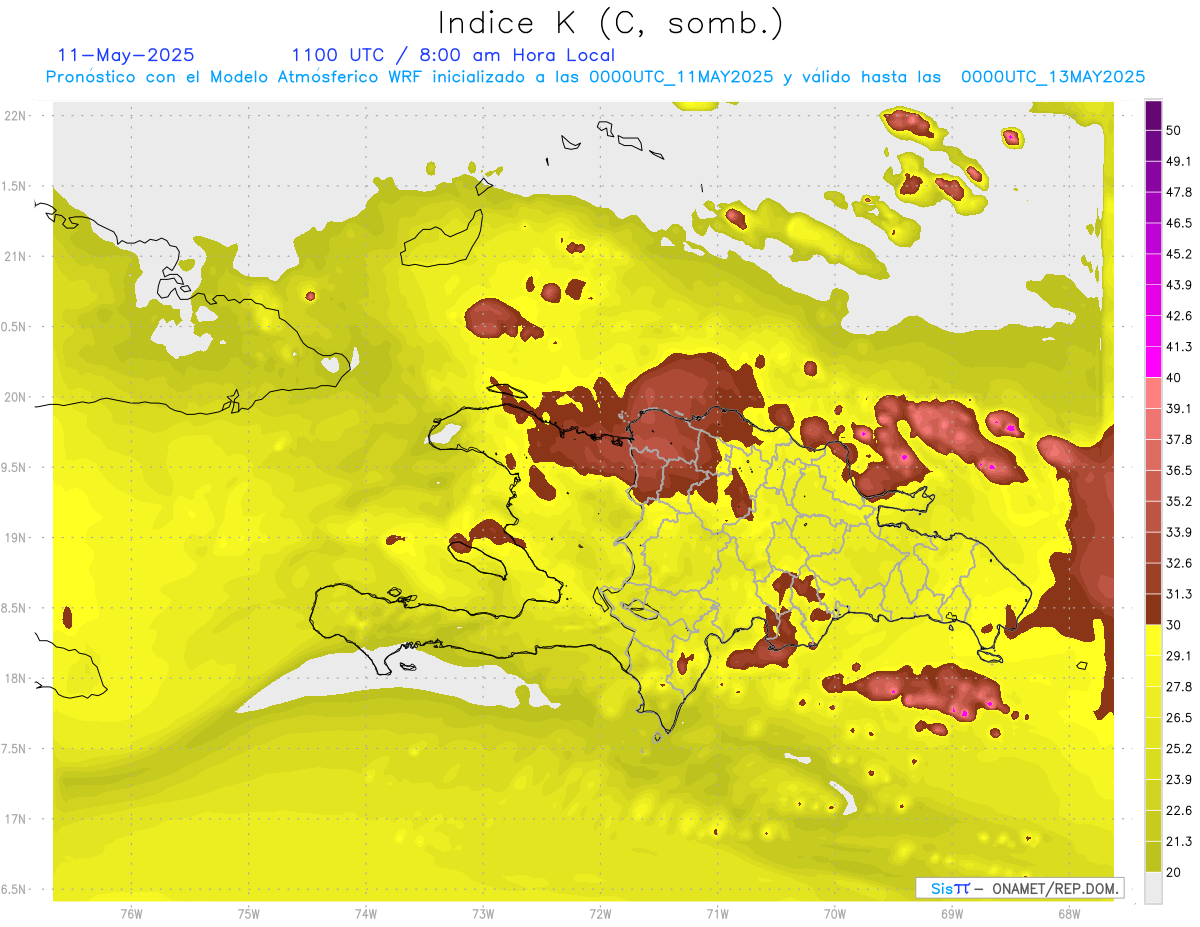This screenshot has width=1200, height=927.
Task: Click the legend value '43.9'
Action: [x=1178, y=285]
